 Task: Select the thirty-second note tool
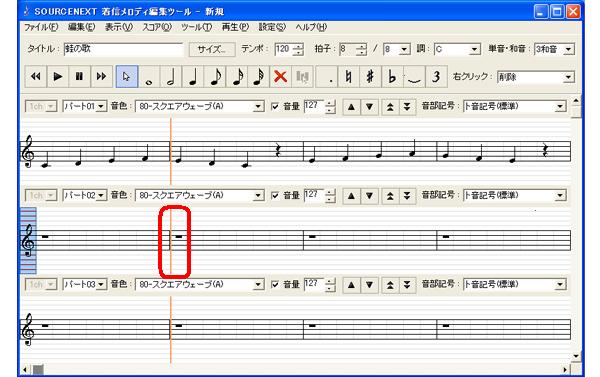tap(258, 77)
